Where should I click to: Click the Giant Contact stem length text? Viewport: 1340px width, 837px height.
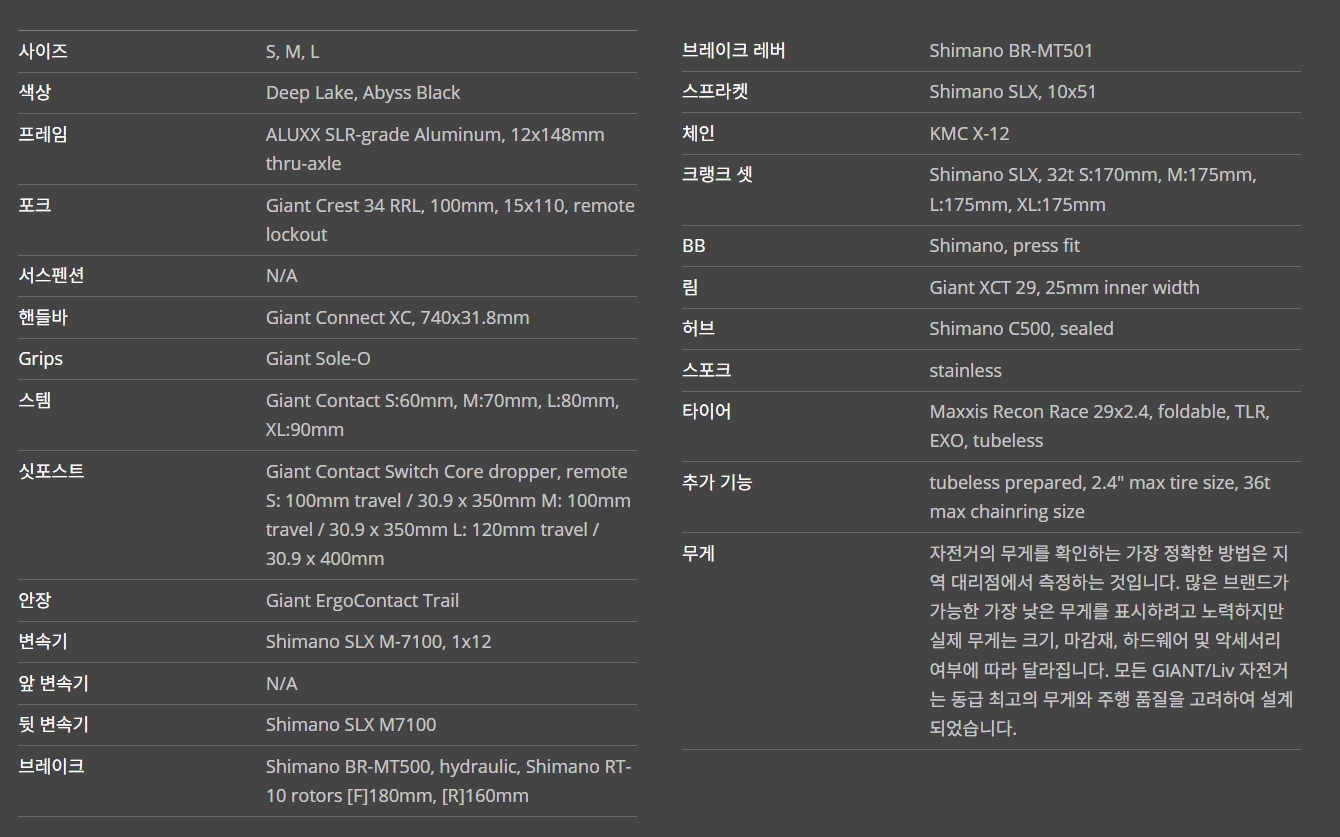click(441, 401)
